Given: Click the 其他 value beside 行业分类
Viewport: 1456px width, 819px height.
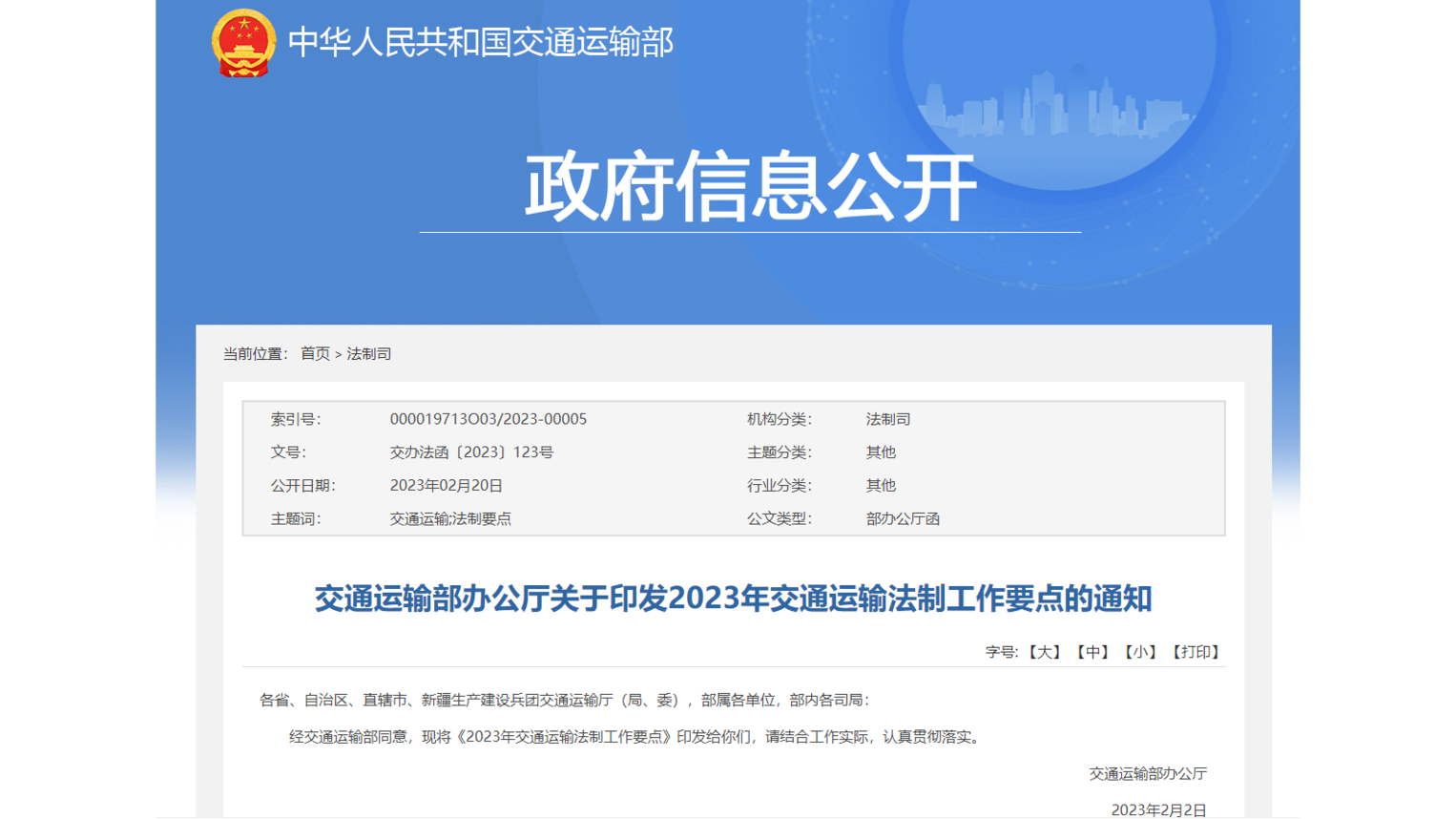Looking at the screenshot, I should (x=881, y=486).
